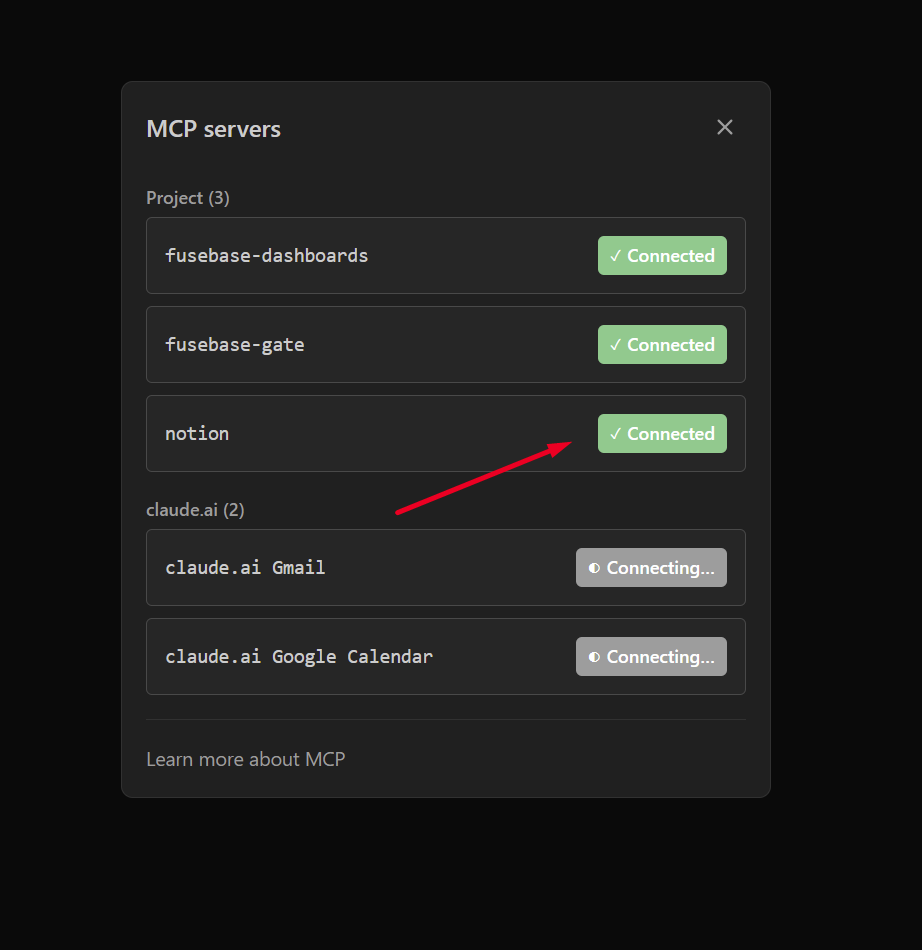Select the fusebase-gate server name
The image size is (922, 950).
[234, 345]
